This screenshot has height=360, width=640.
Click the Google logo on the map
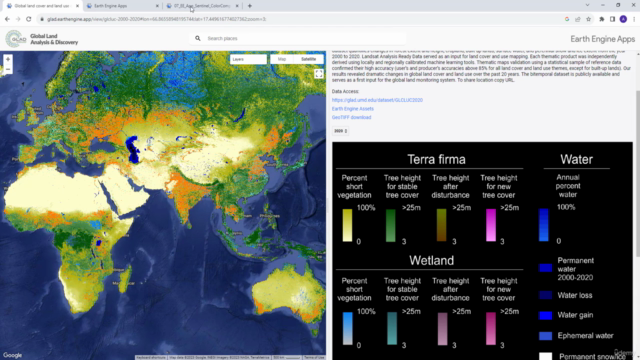tap(12, 355)
